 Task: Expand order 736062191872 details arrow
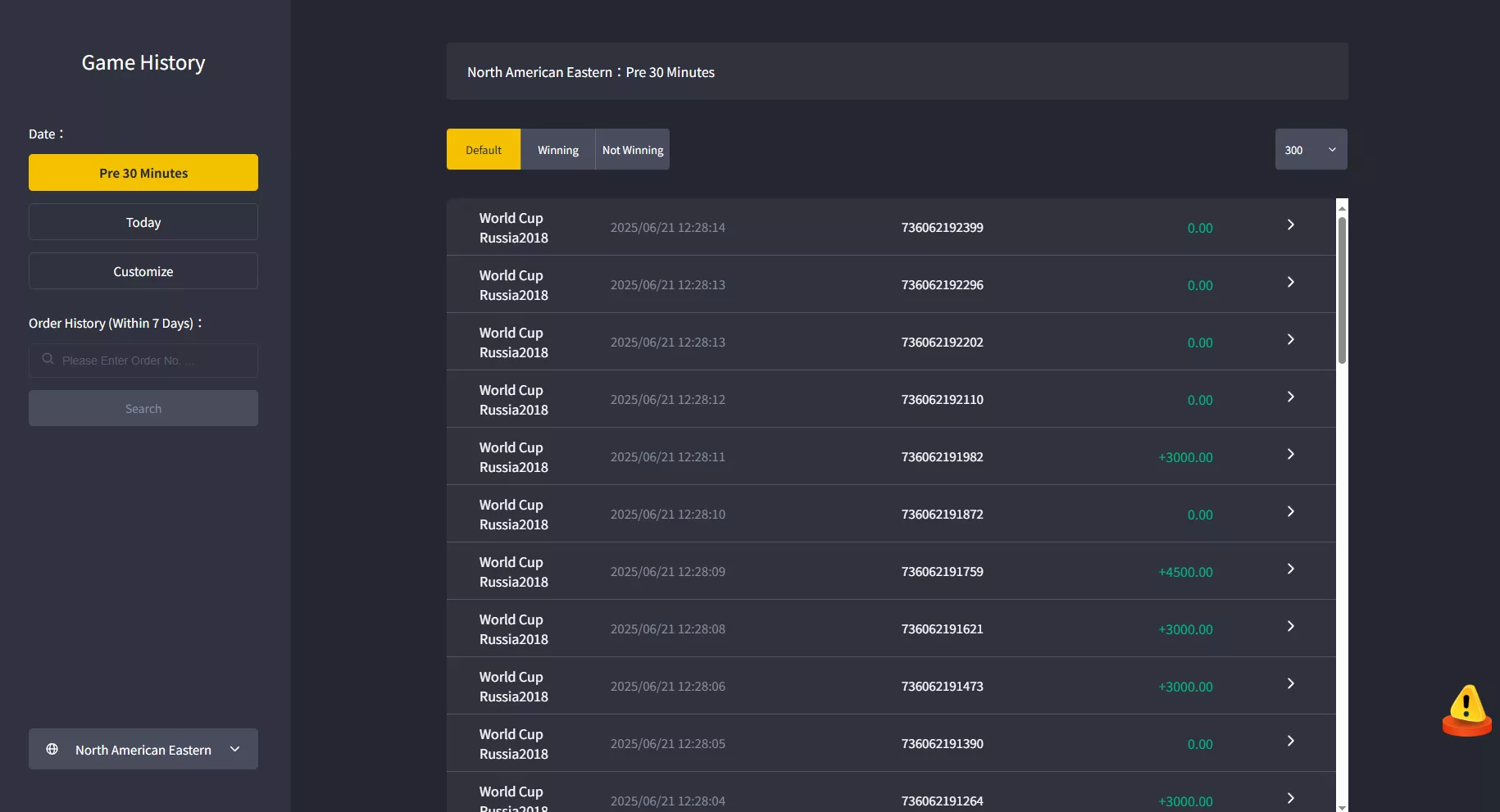[1290, 511]
